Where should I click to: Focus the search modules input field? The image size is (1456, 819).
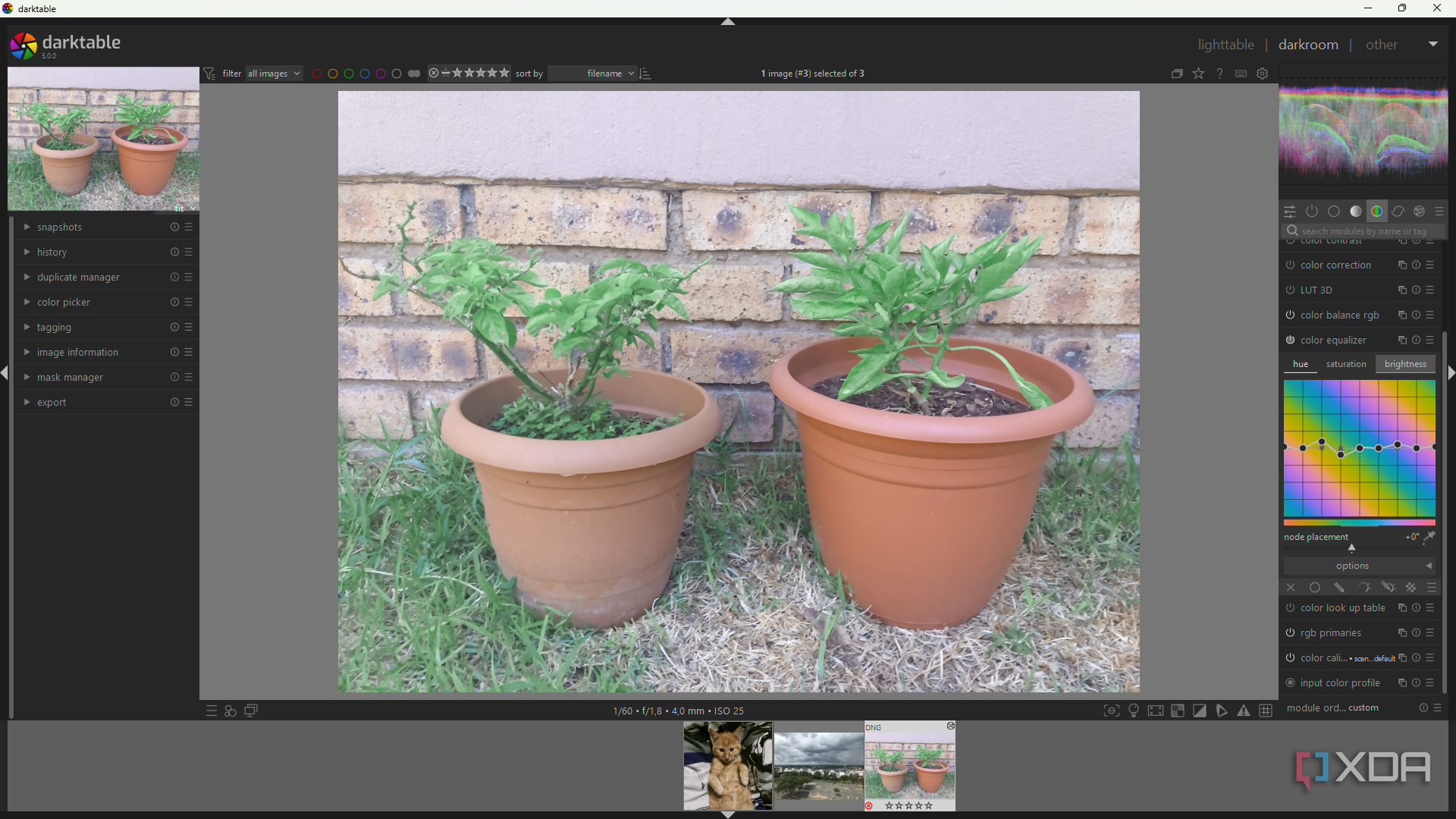(1363, 231)
